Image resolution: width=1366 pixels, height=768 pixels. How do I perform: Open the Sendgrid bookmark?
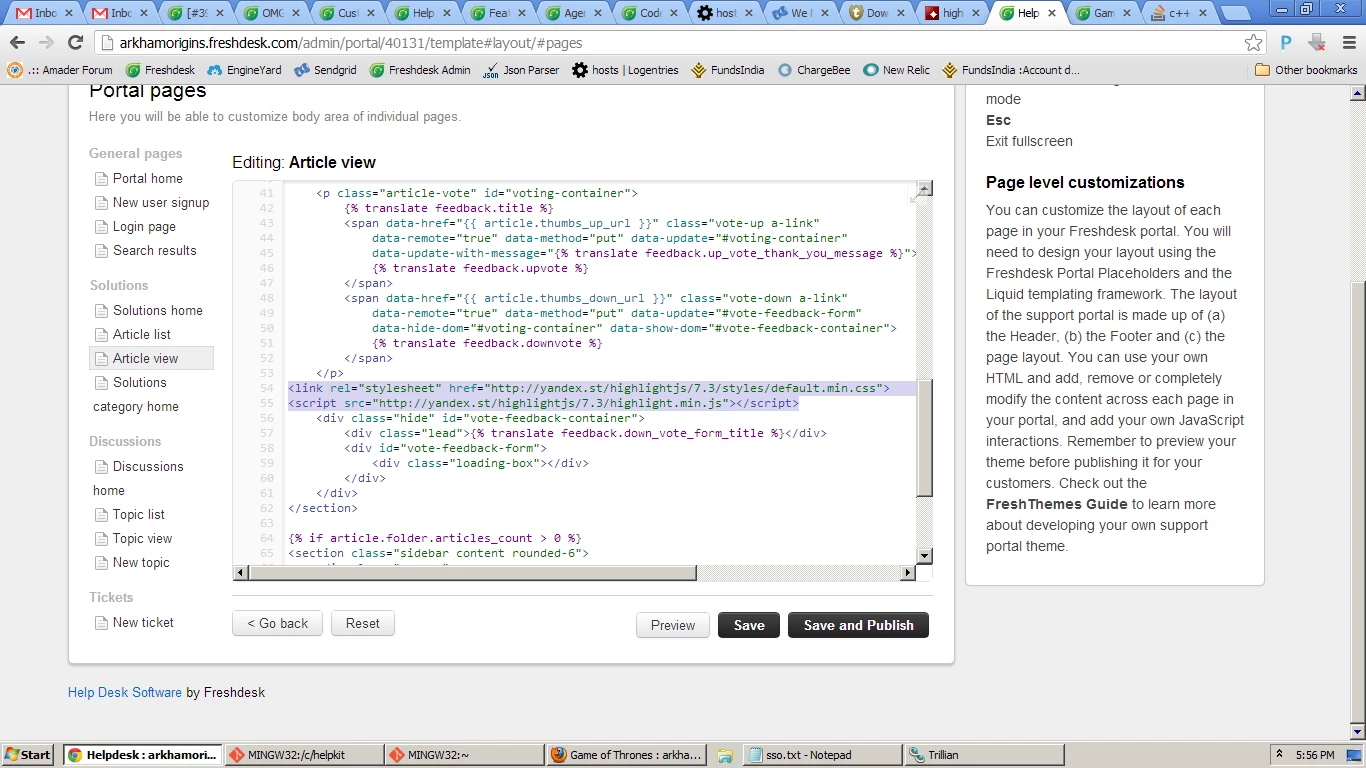click(x=325, y=70)
